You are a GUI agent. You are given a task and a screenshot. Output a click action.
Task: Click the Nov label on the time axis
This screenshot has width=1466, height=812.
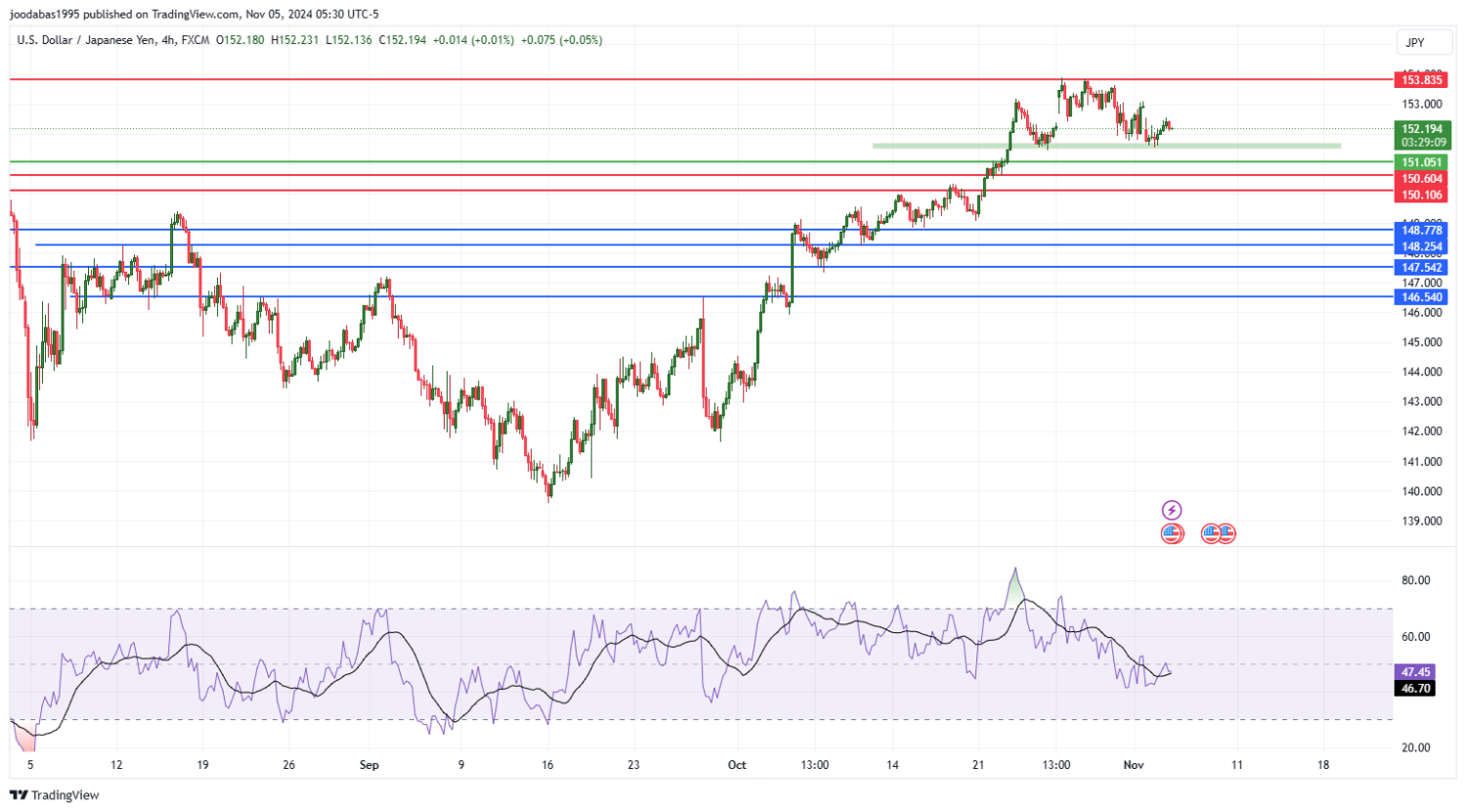1134,765
